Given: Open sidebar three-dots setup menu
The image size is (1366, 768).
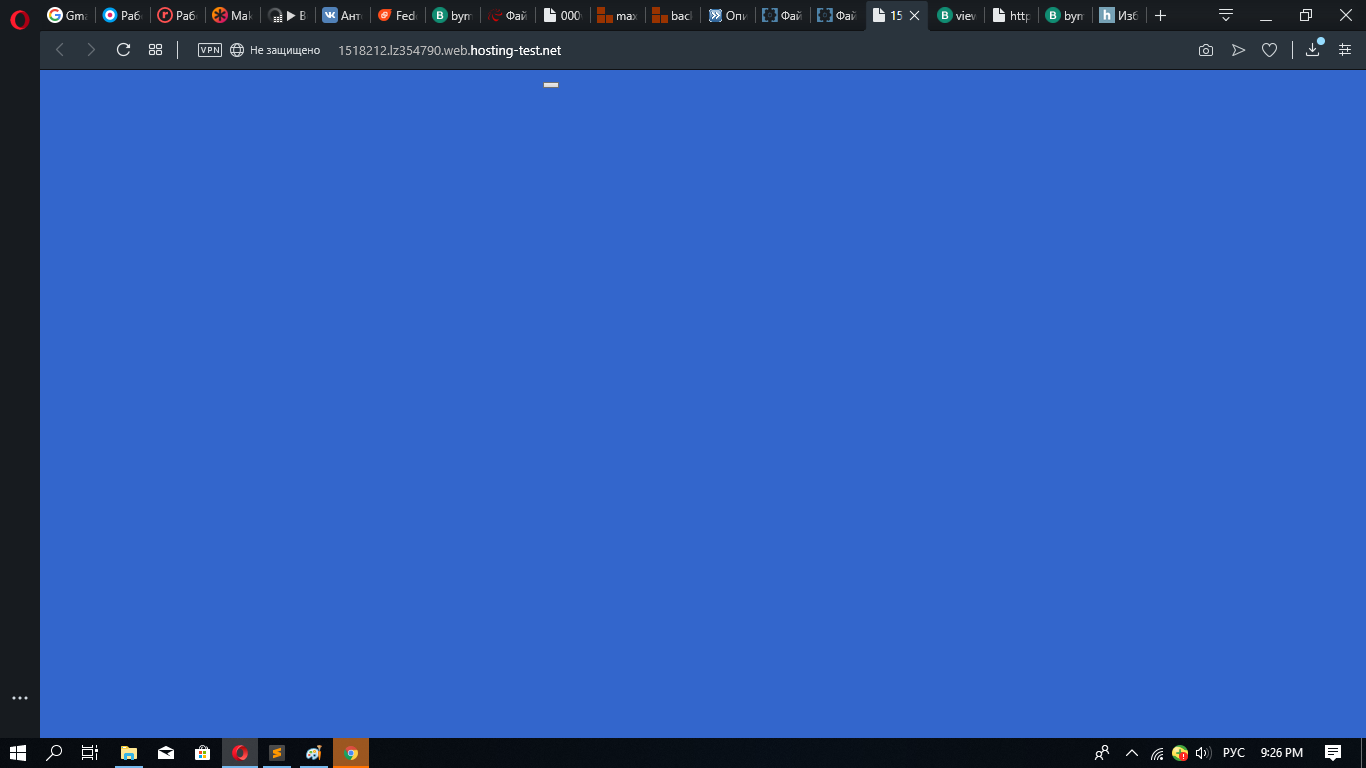Looking at the screenshot, I should click(19, 698).
